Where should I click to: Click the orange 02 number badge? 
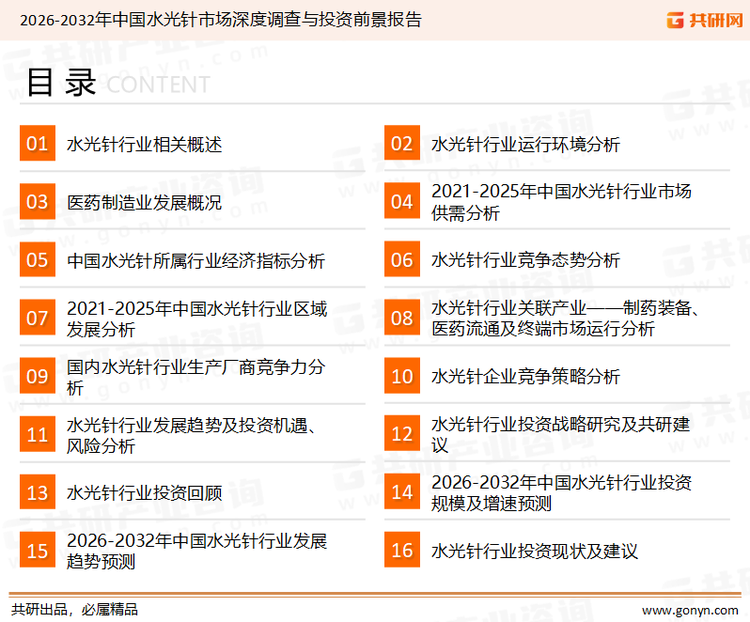click(402, 144)
